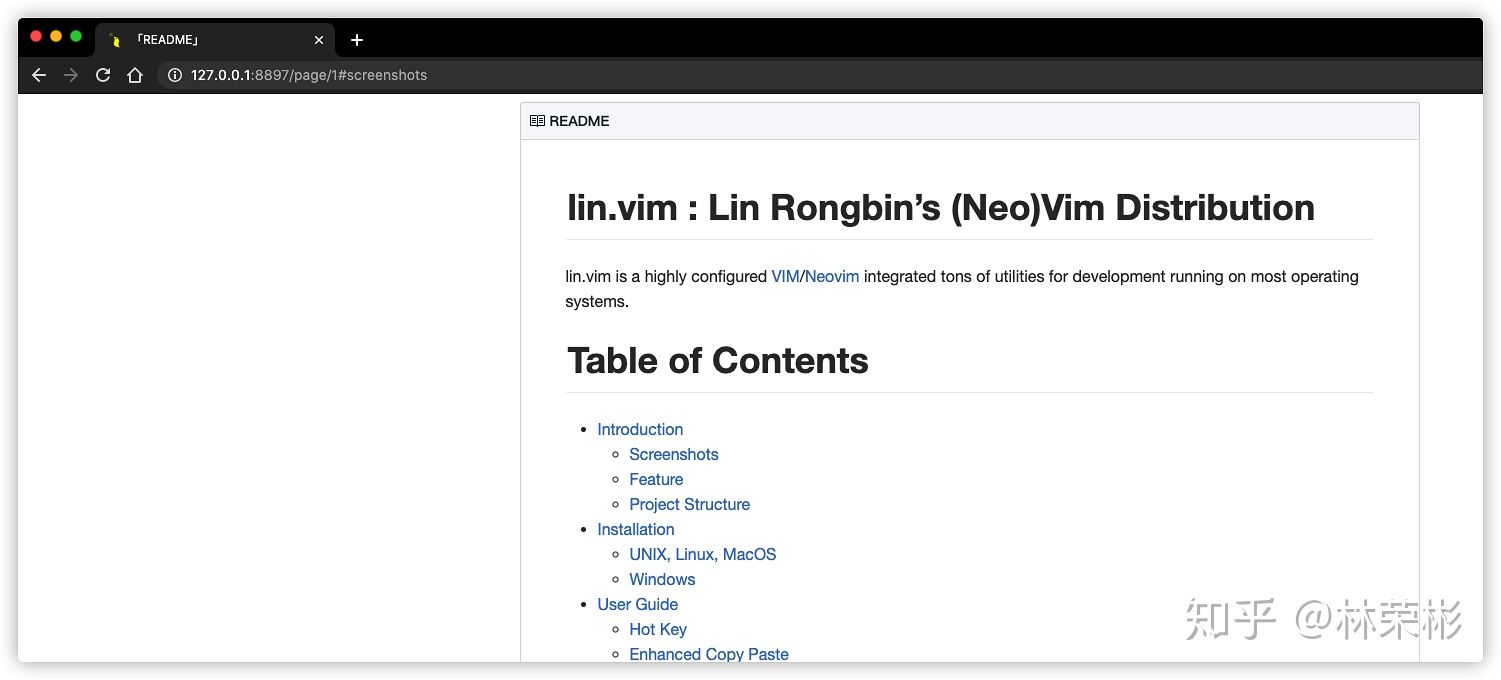This screenshot has width=1501, height=680.
Task: Go to the Screenshots section link
Action: coord(673,454)
